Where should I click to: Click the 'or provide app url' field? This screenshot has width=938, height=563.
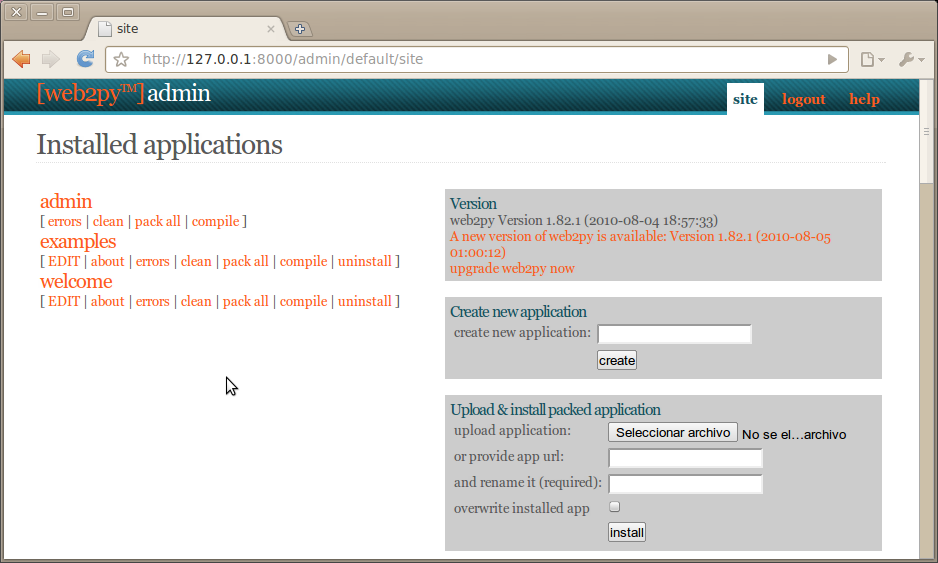686,458
